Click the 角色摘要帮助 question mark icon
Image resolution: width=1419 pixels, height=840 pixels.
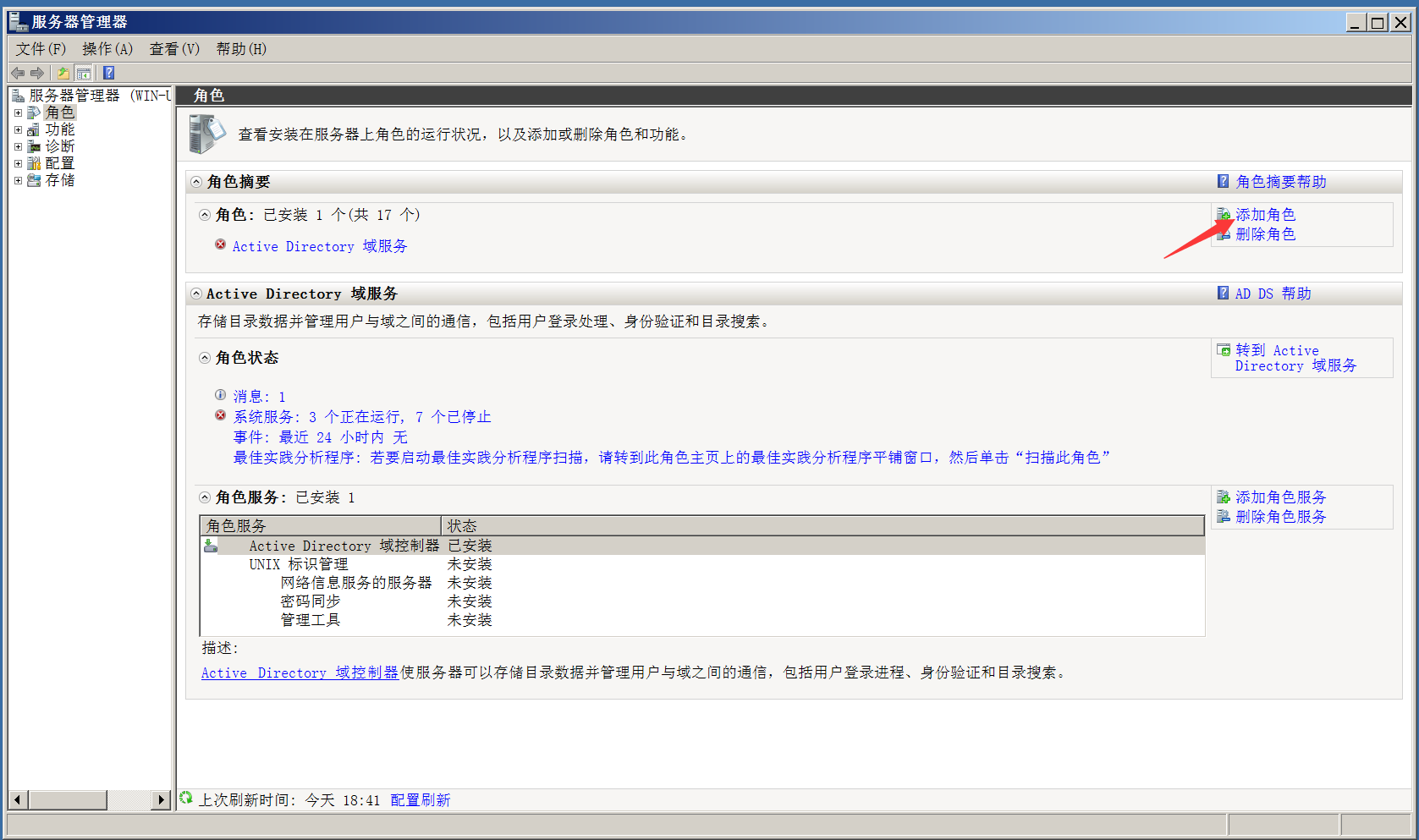1223,181
